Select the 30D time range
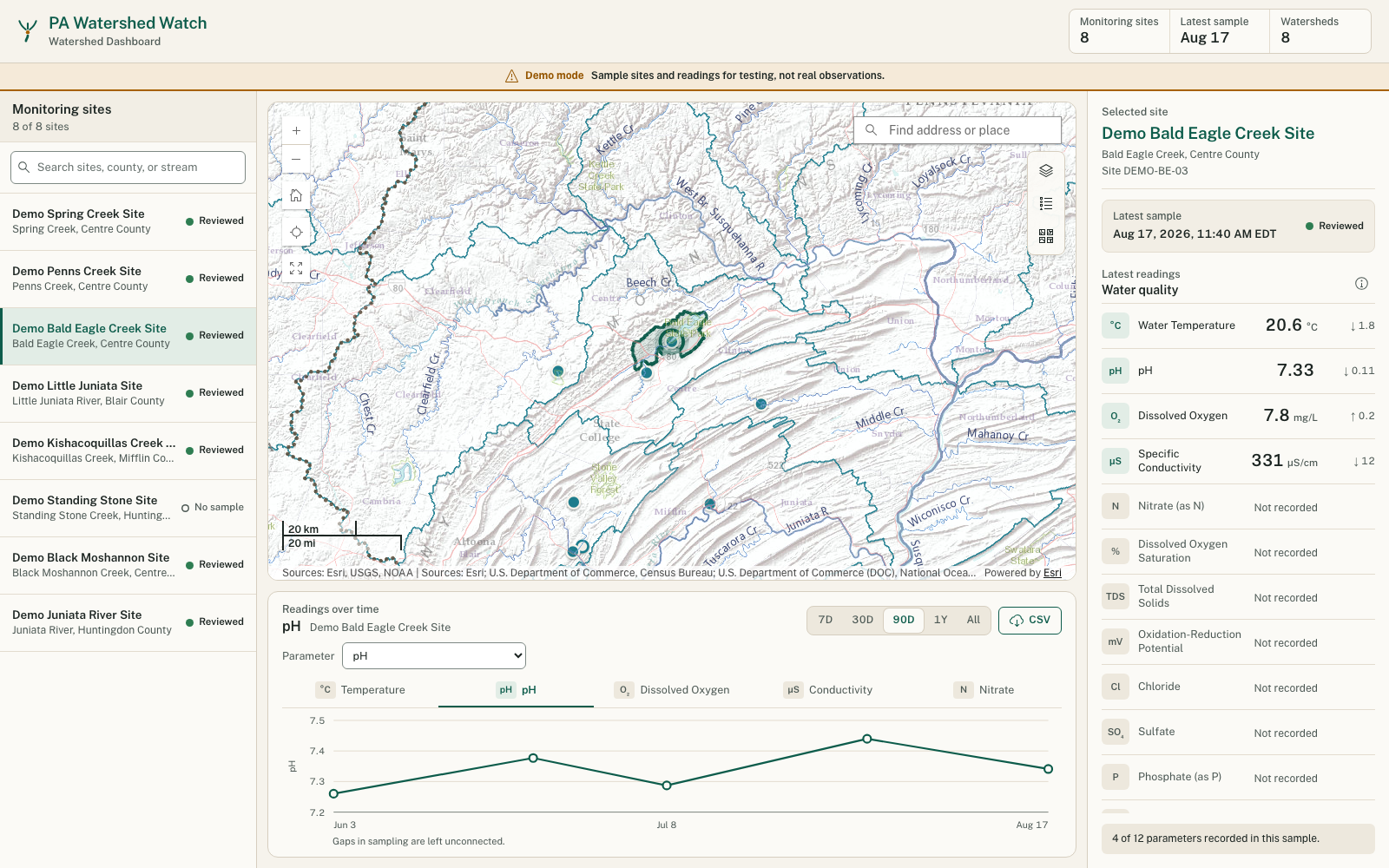The height and width of the screenshot is (868, 1389). point(862,620)
